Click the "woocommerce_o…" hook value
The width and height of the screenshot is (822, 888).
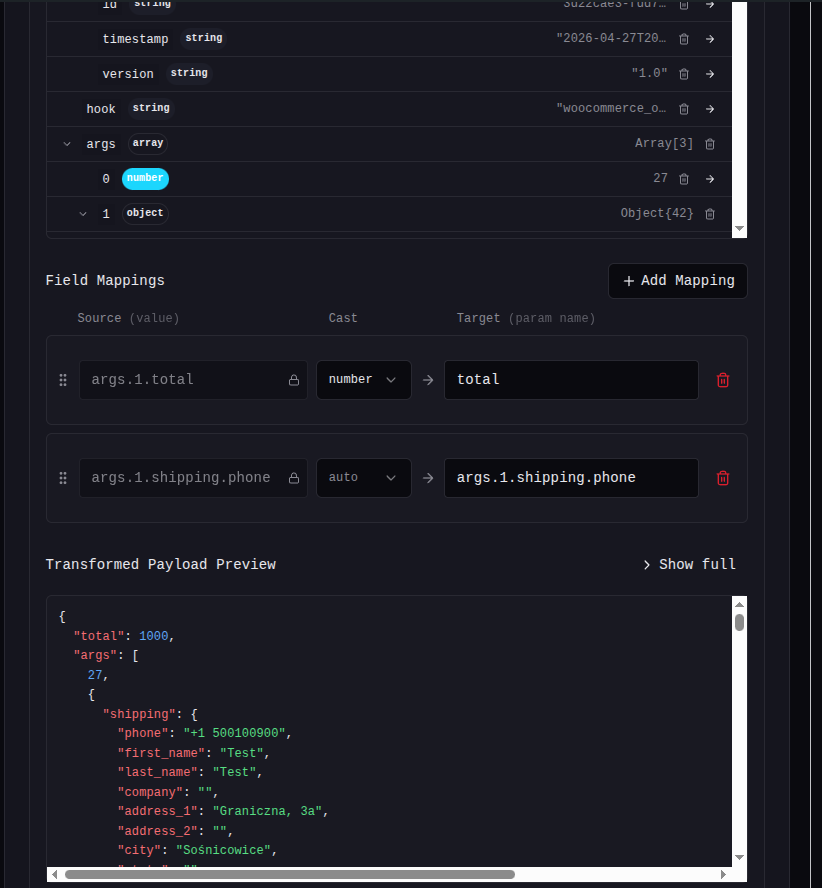pos(611,108)
